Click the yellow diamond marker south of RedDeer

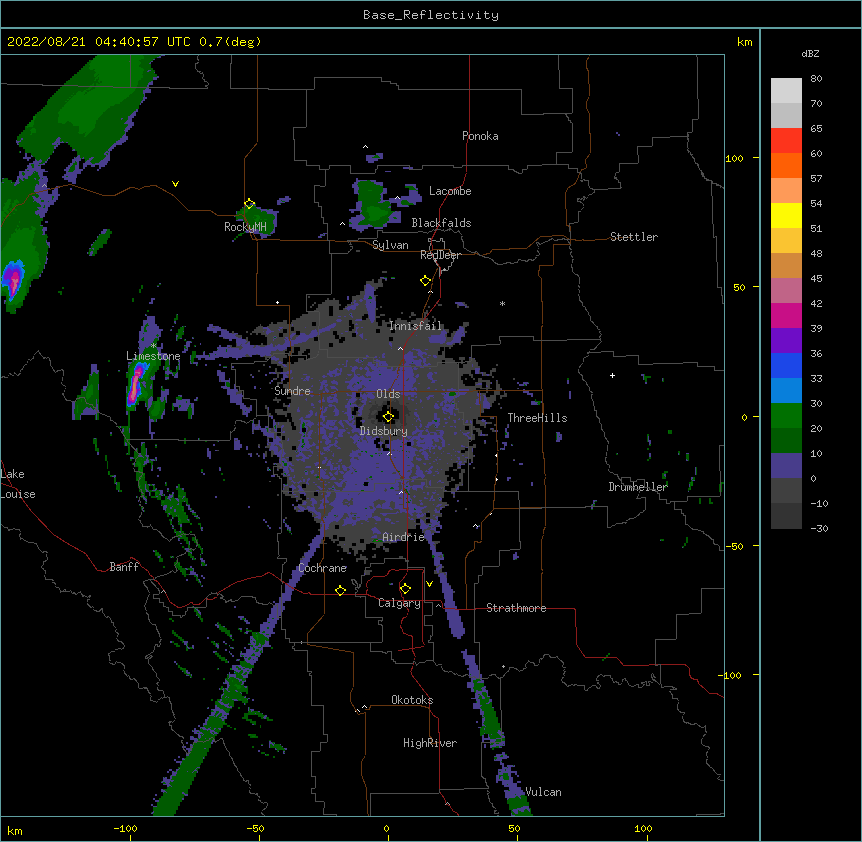(x=426, y=281)
